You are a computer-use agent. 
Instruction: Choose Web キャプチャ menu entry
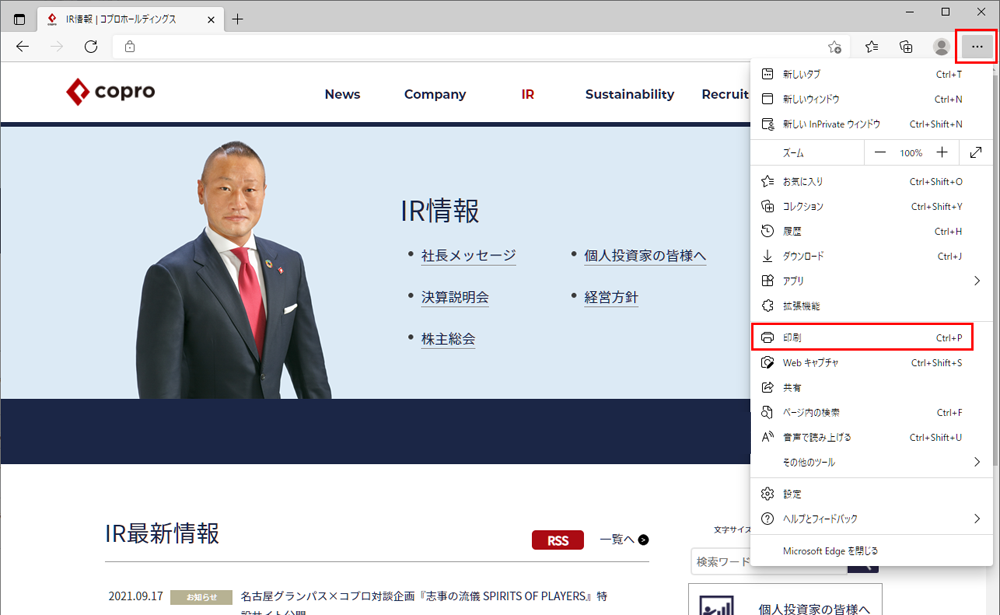pos(871,362)
